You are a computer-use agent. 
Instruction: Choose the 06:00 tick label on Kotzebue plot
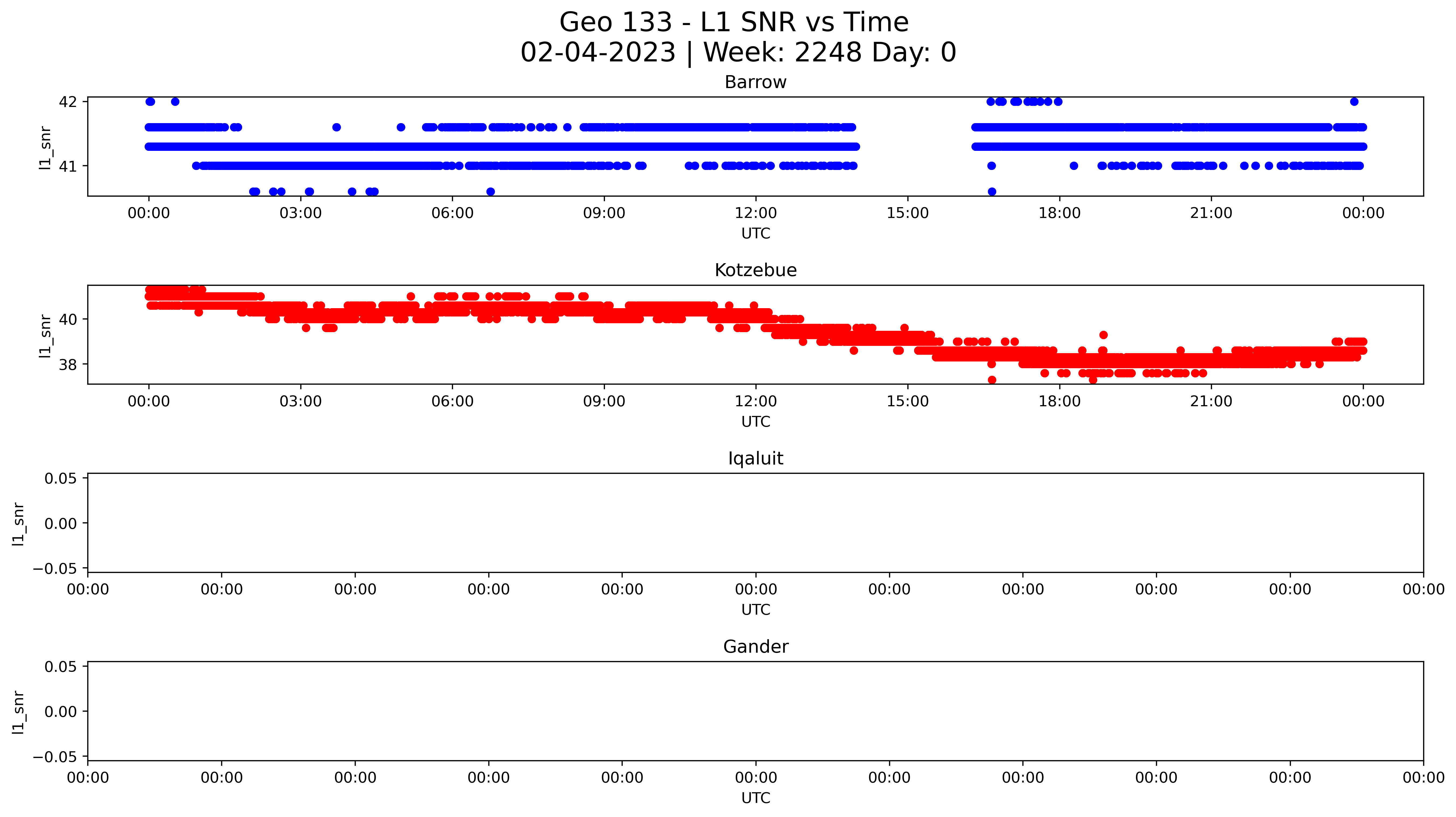(452, 401)
